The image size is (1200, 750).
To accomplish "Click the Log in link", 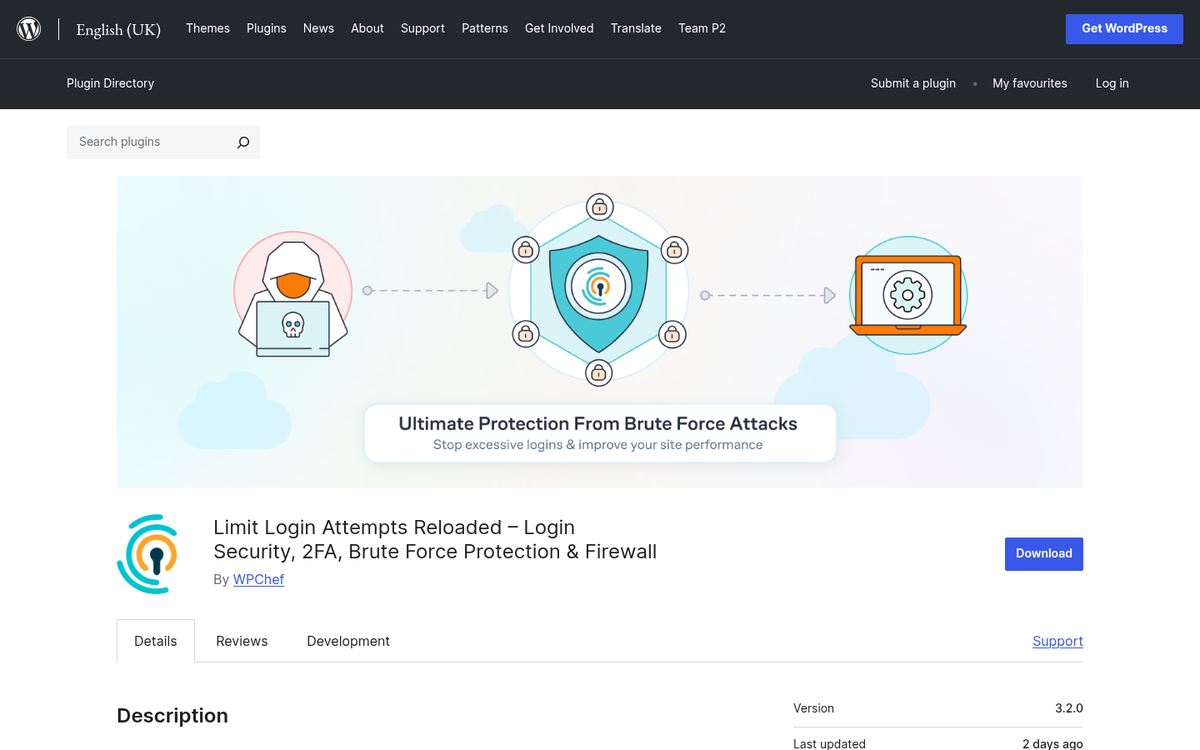I will pyautogui.click(x=1112, y=83).
